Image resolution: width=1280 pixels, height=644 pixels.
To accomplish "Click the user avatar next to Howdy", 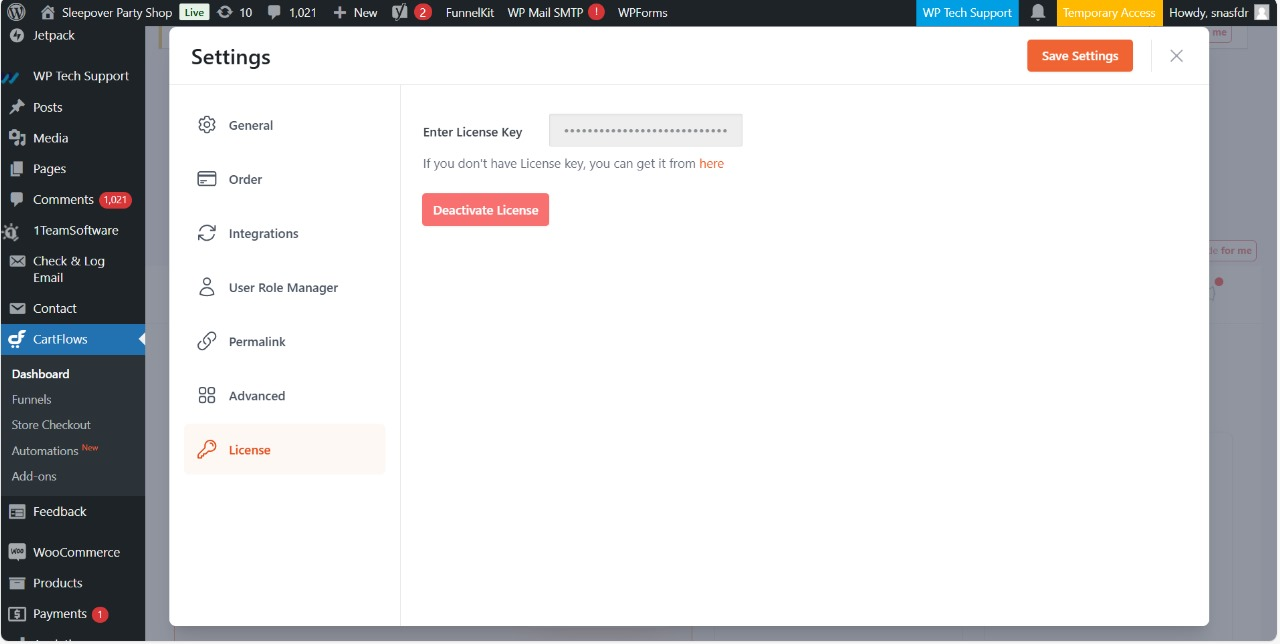I will point(1261,13).
